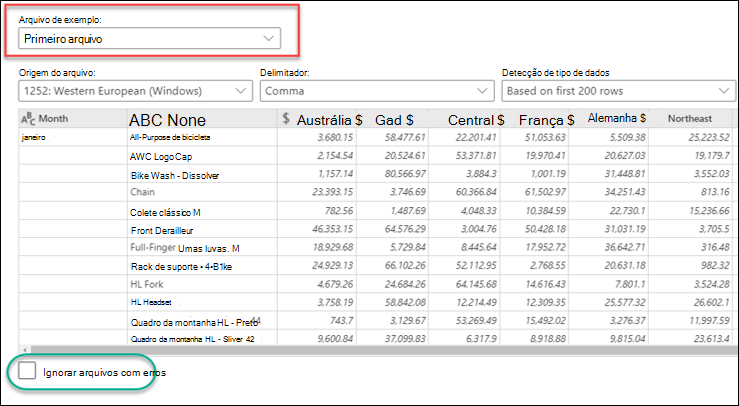Select the Northeast column header
This screenshot has height=406, width=739.
[x=690, y=119]
